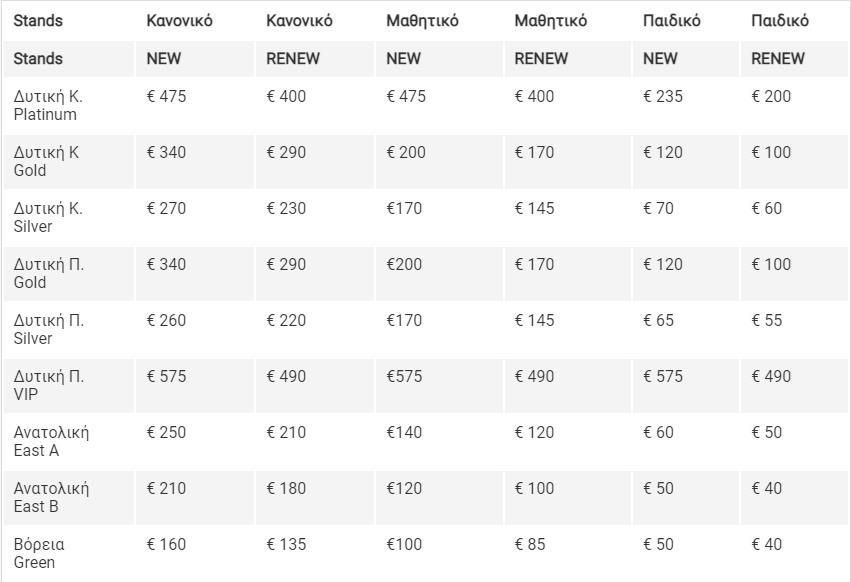Click the Ανατολική East A row label
This screenshot has width=851, height=582.
[51, 441]
